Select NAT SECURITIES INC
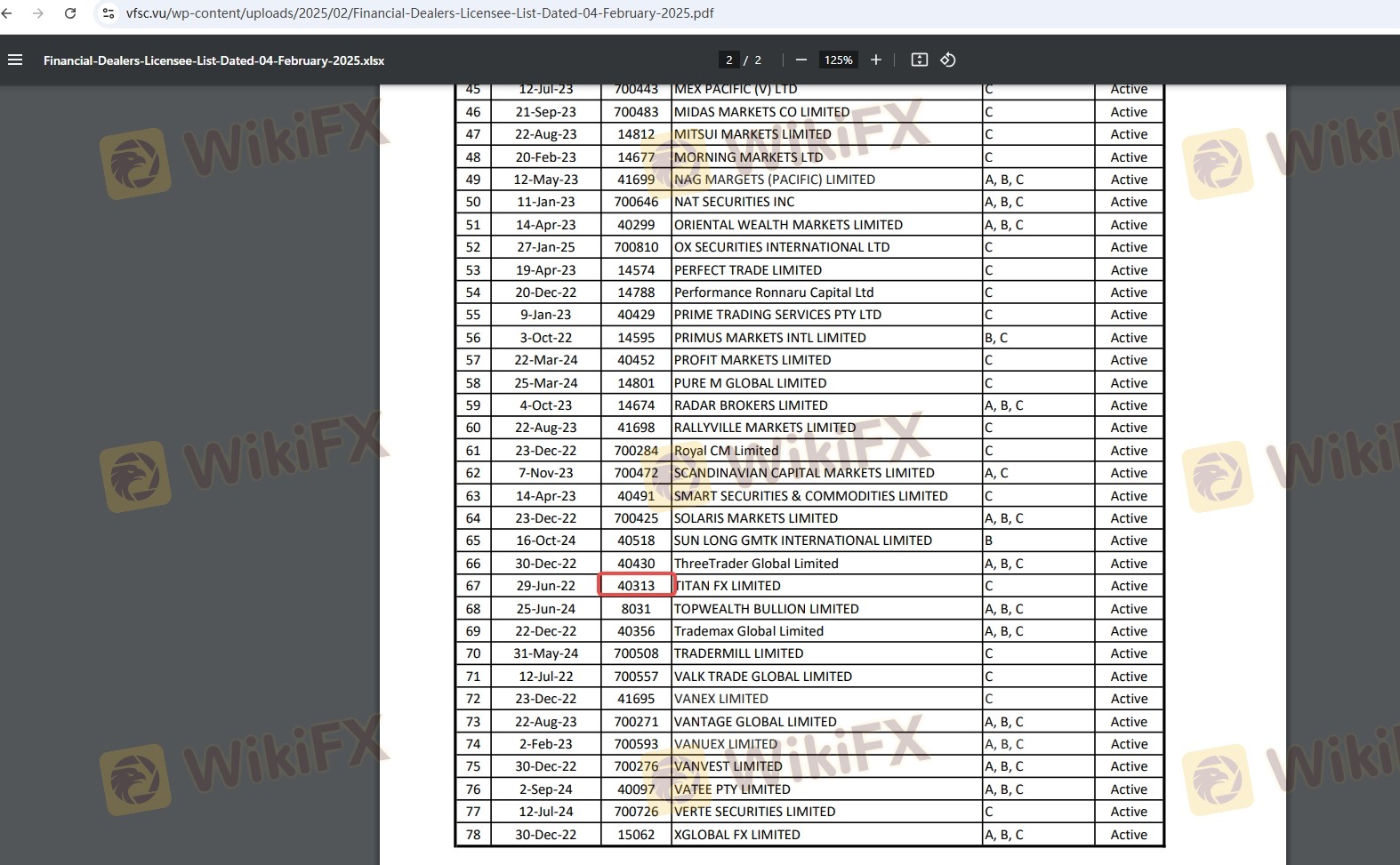Viewport: 1400px width, 865px height. pos(735,202)
